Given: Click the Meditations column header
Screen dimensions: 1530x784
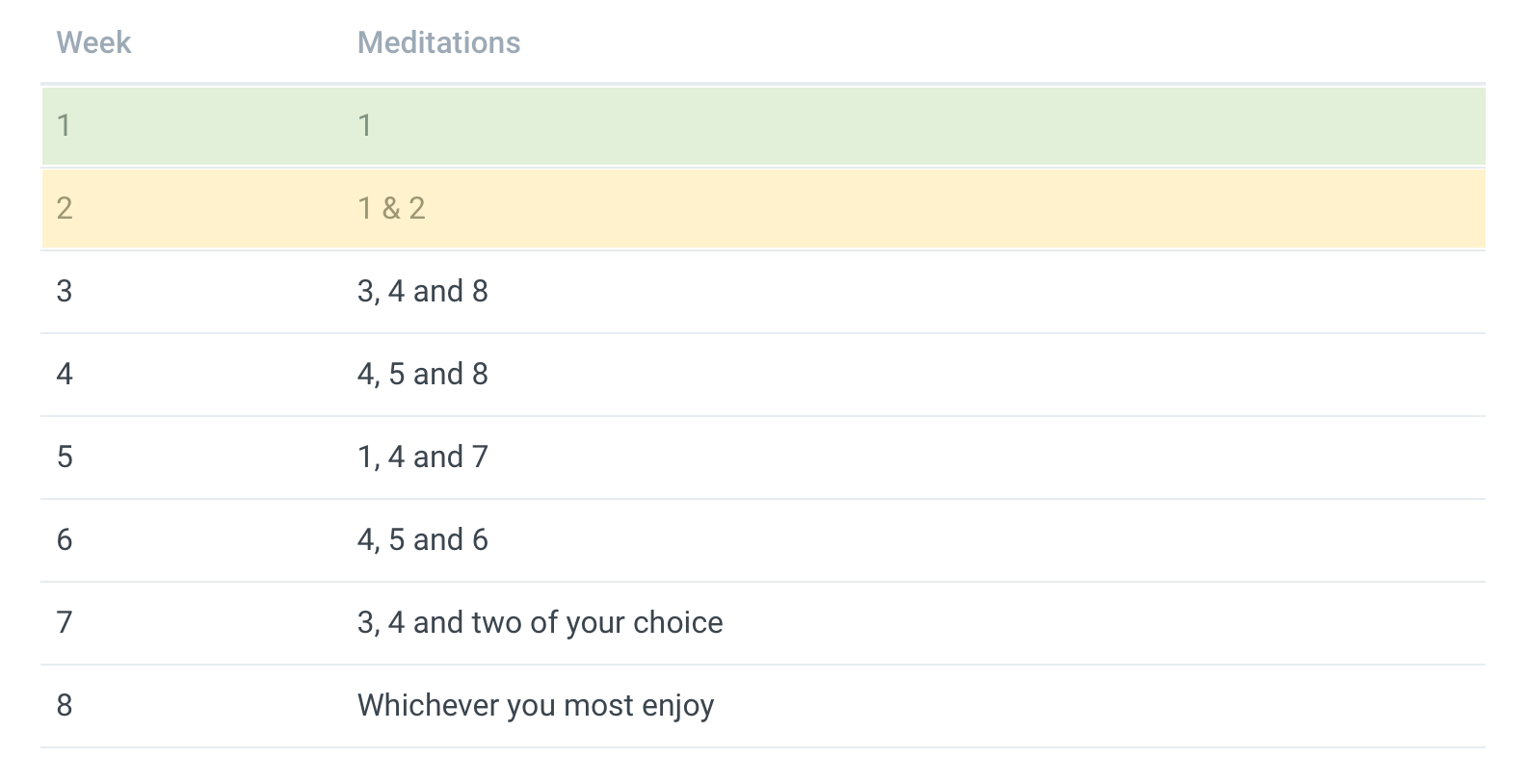Looking at the screenshot, I should [x=438, y=42].
